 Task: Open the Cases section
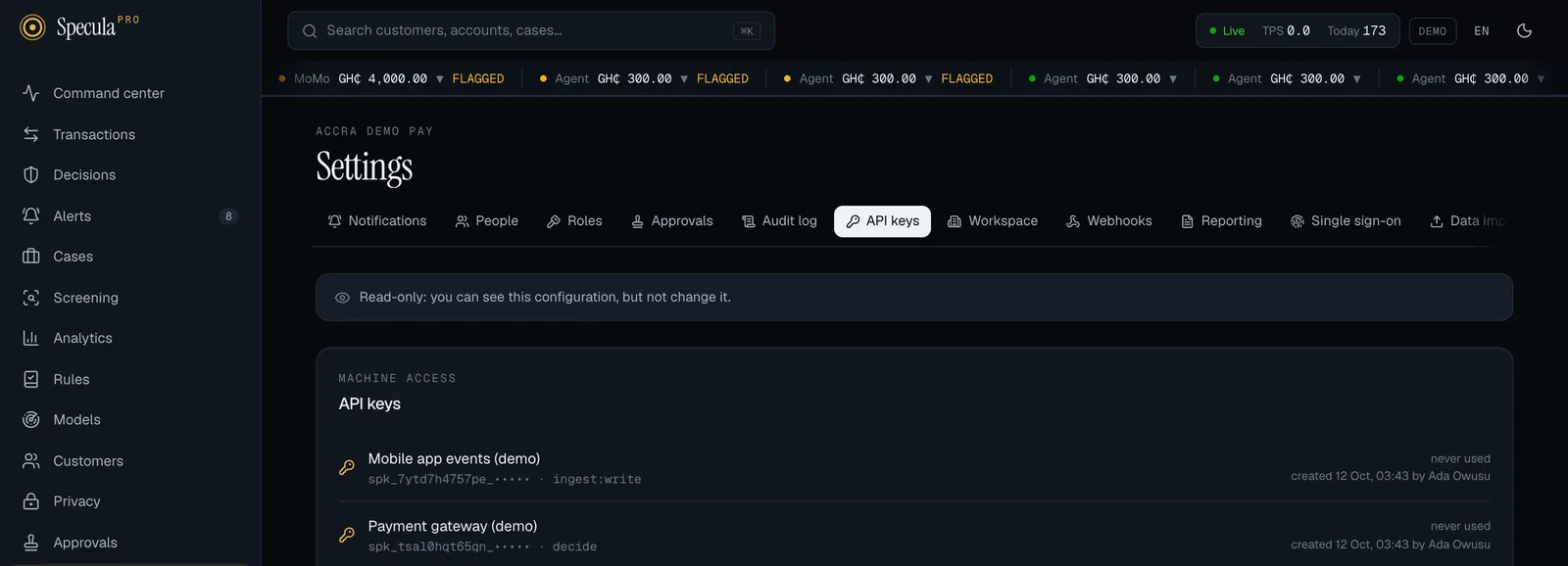[x=130, y=257]
